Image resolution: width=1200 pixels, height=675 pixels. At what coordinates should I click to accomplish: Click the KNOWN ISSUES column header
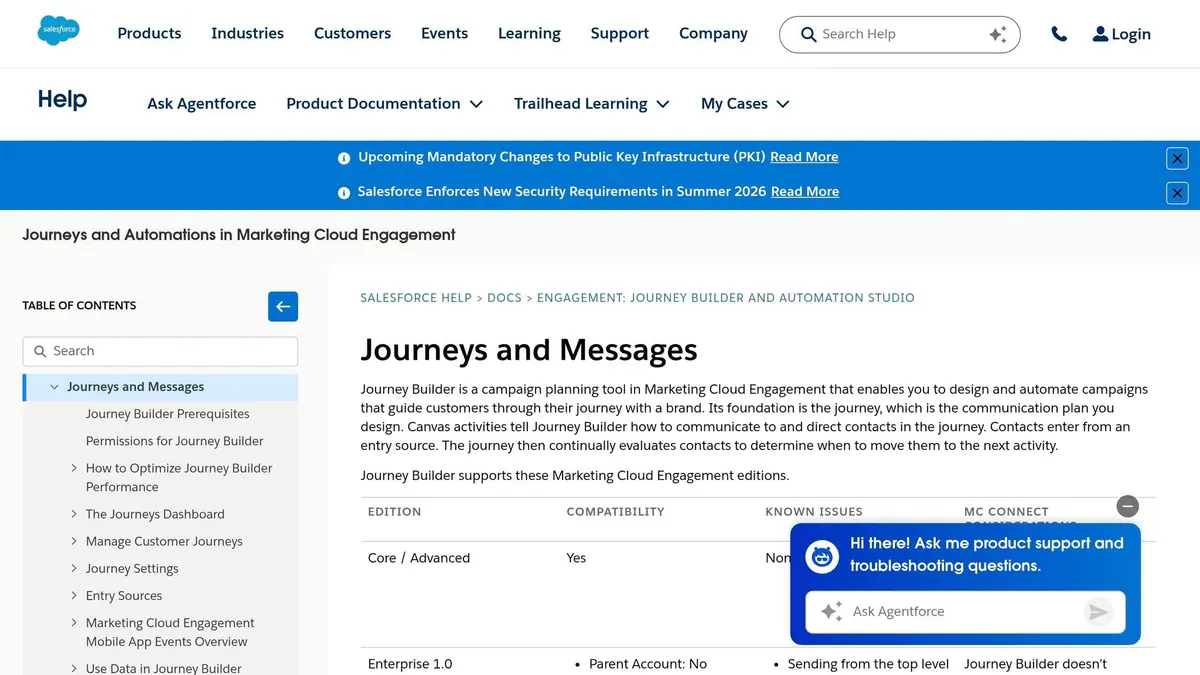click(814, 512)
